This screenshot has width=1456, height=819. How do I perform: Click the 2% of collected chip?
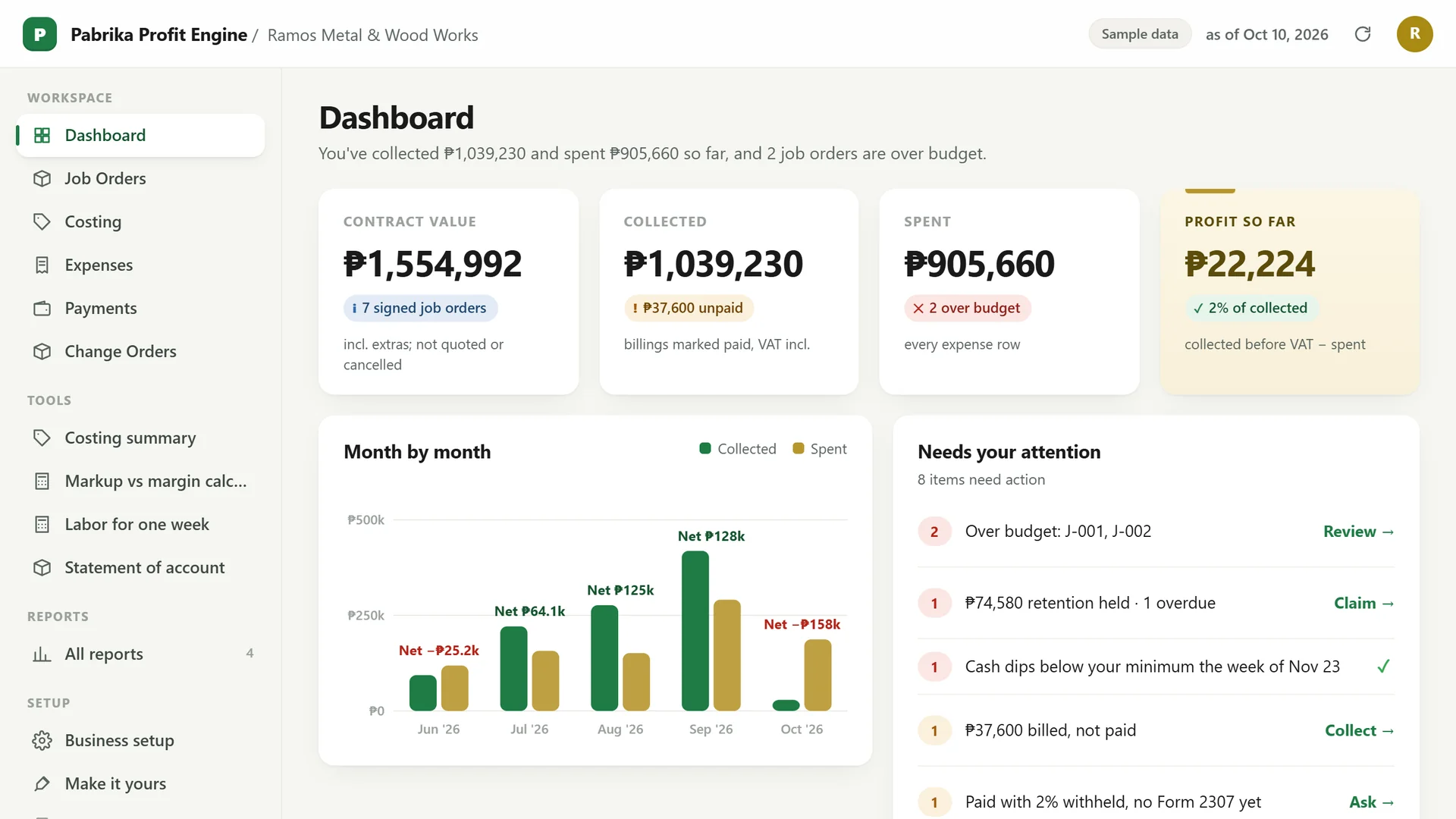pos(1250,308)
